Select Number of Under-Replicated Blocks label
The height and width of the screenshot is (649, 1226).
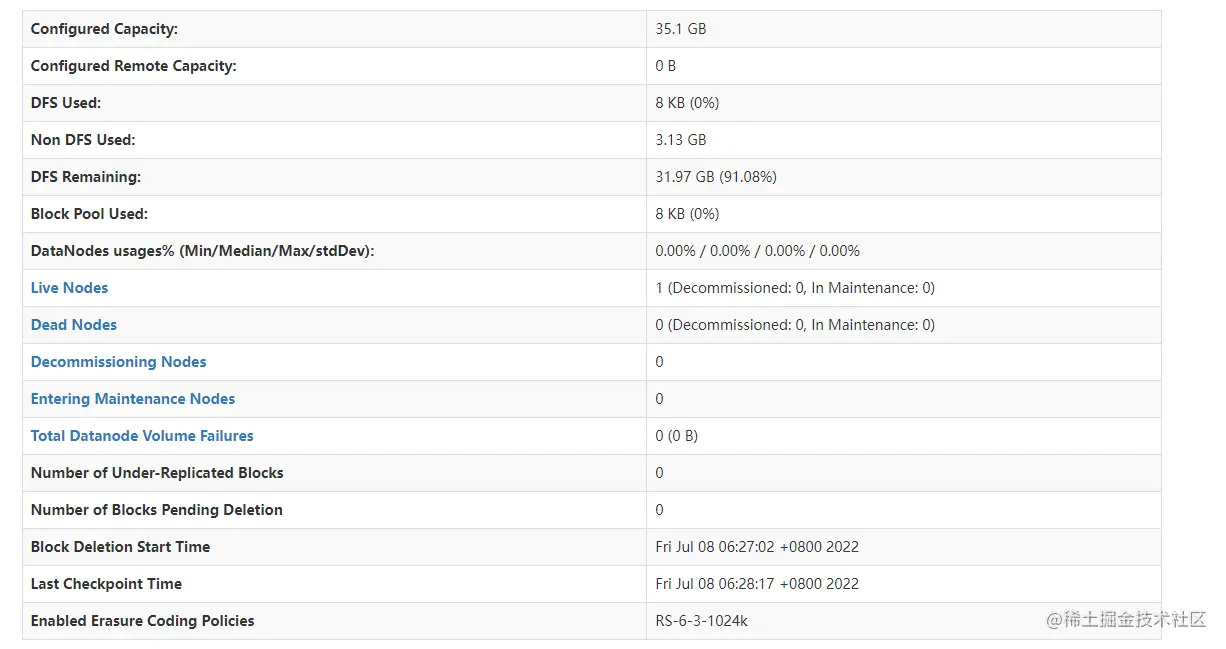tap(157, 473)
